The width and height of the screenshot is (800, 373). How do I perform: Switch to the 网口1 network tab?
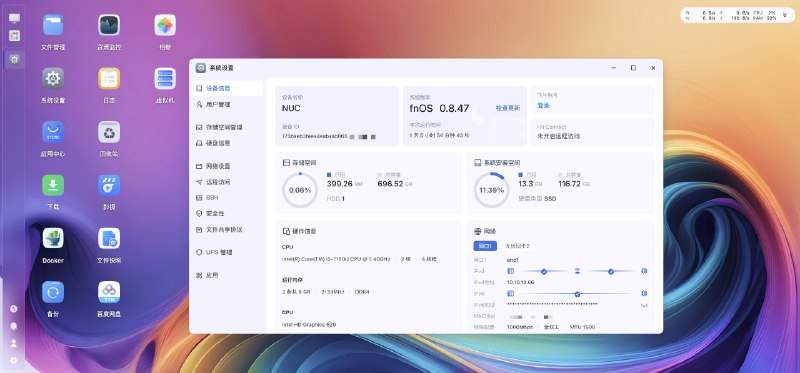click(485, 246)
